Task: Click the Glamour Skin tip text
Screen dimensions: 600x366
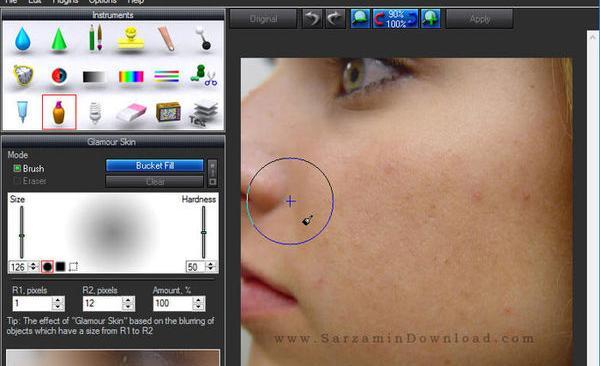Action: [x=111, y=326]
